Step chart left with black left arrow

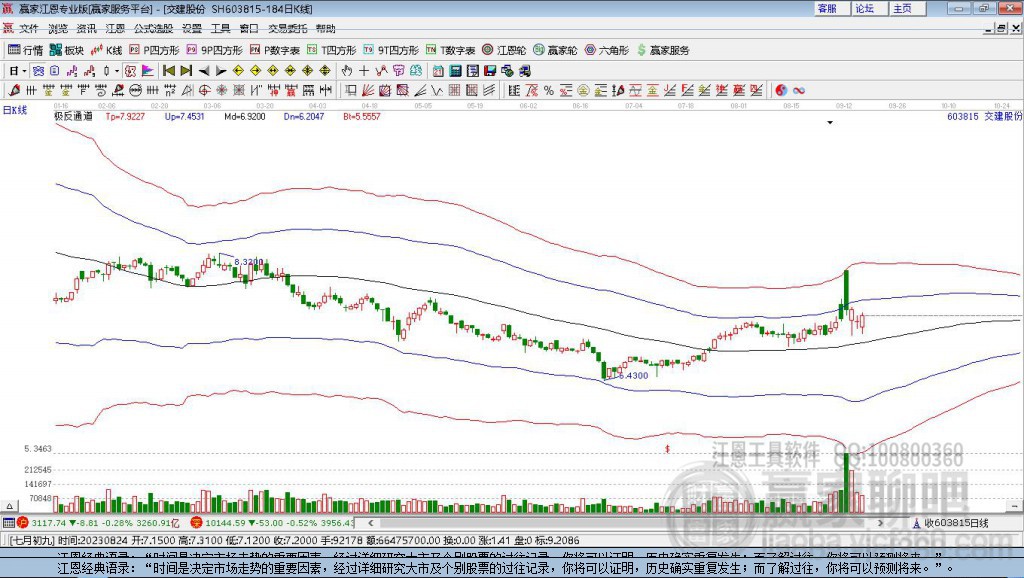pos(204,71)
